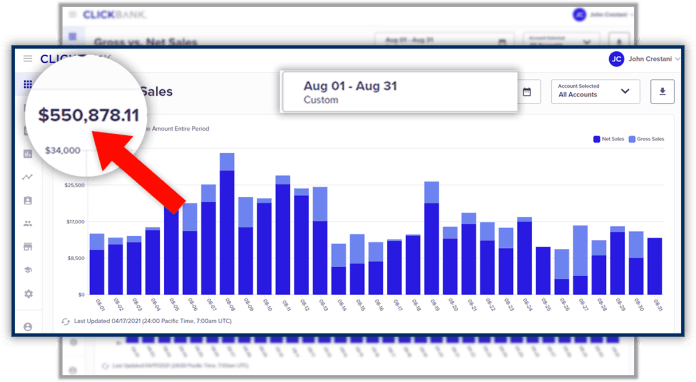Open the hamburger menu icon
Screen dimensions: 696x382
[x=28, y=59]
